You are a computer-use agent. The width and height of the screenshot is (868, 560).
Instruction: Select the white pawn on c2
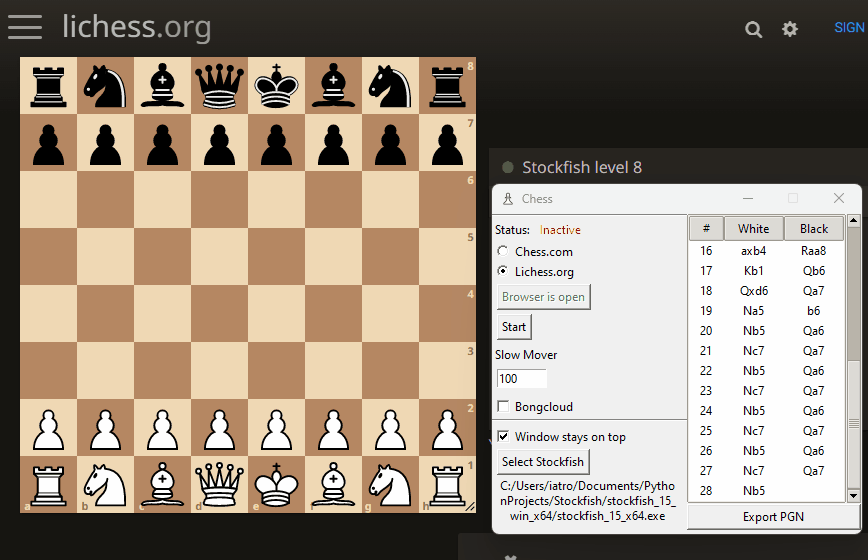pyautogui.click(x=162, y=429)
